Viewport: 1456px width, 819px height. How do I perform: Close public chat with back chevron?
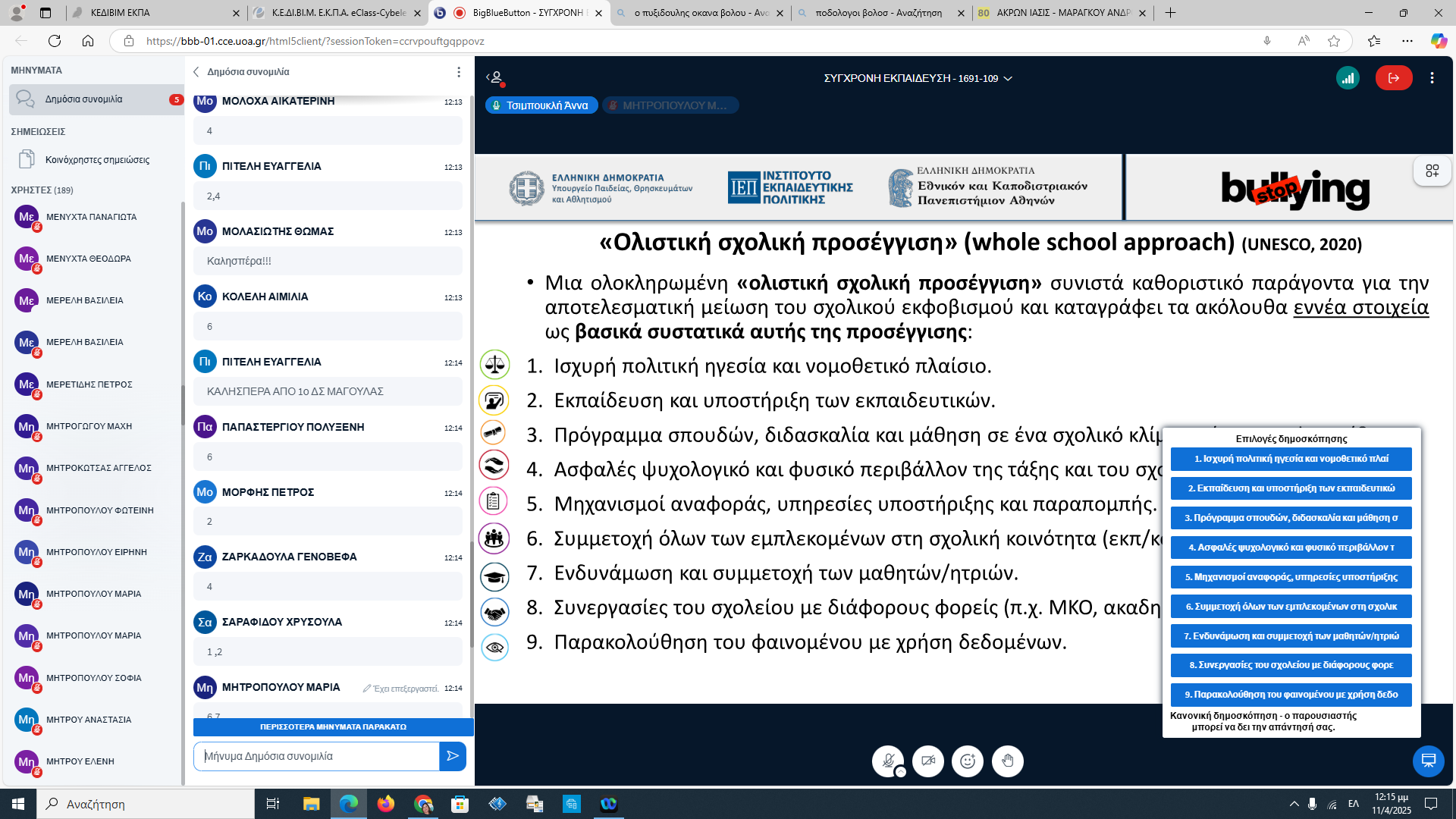point(196,72)
